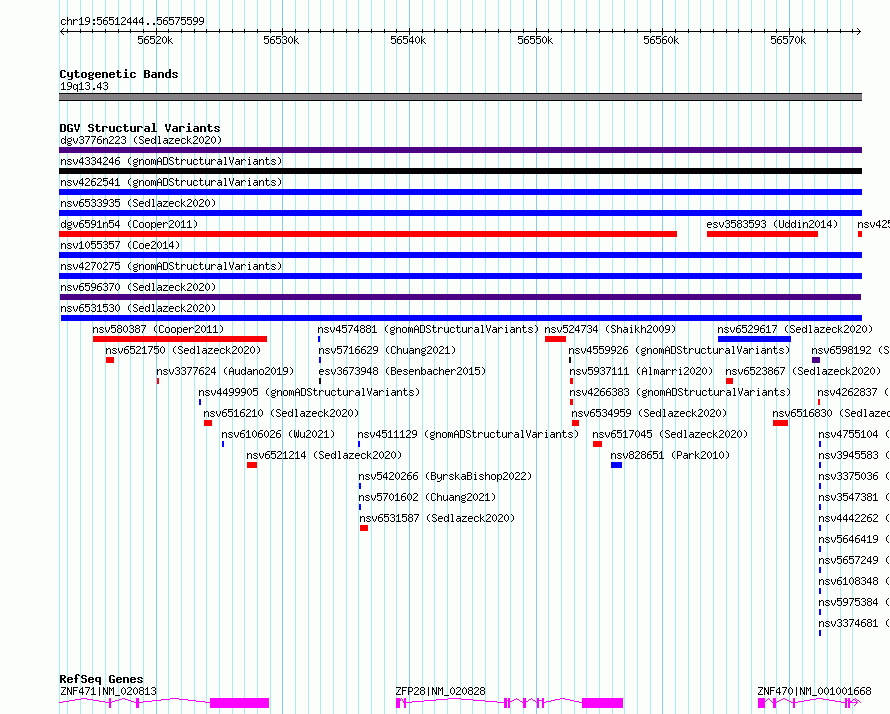
Task: Open variant nsv6516210 (Sedlazeck2020) label
Action: (x=281, y=413)
